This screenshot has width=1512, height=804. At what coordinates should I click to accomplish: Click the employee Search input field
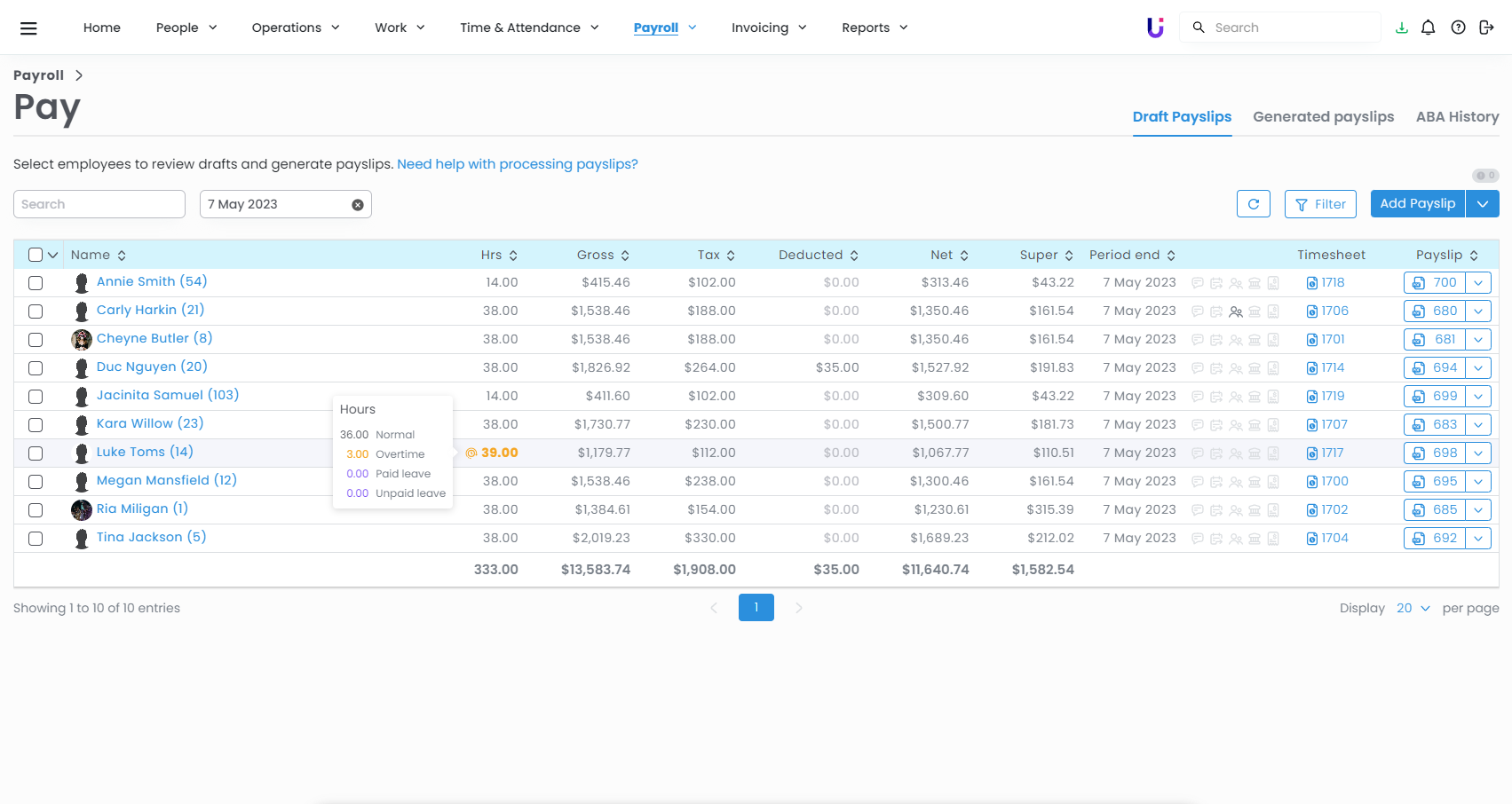[x=99, y=204]
